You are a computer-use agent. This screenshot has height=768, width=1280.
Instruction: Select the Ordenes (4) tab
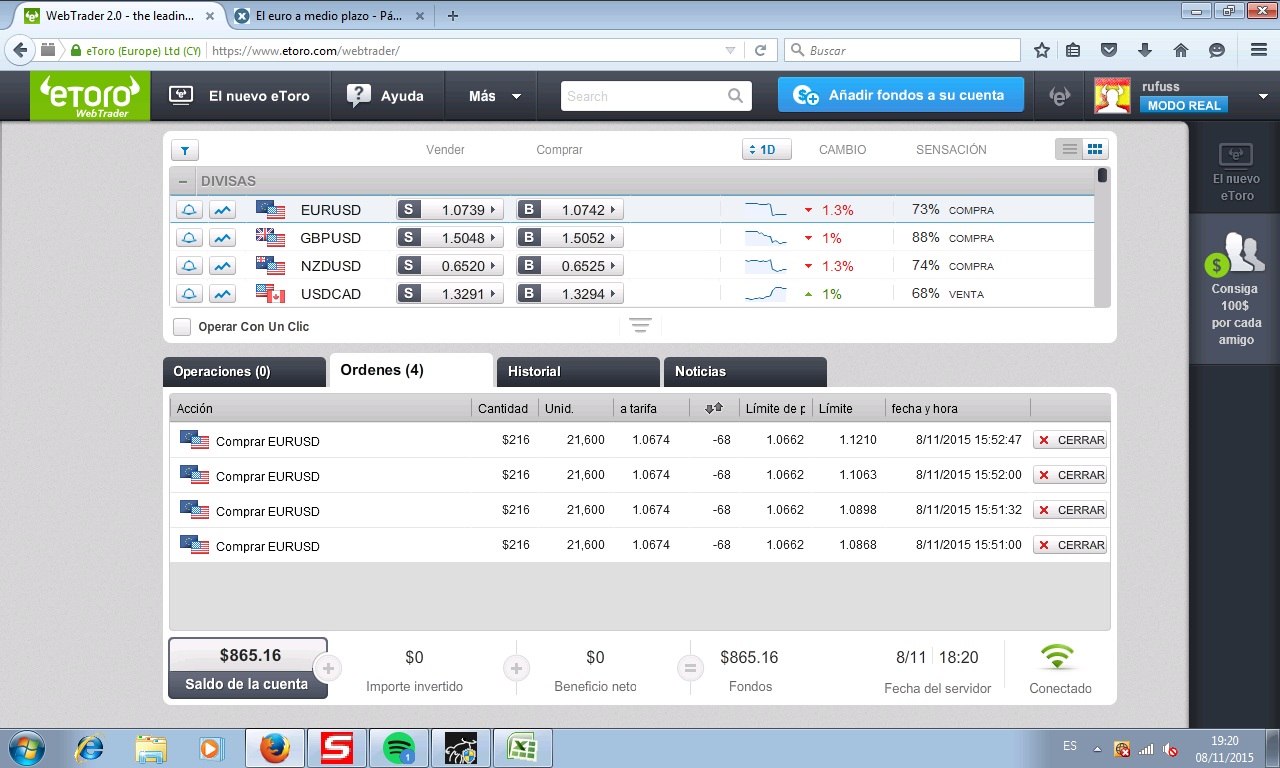(411, 370)
